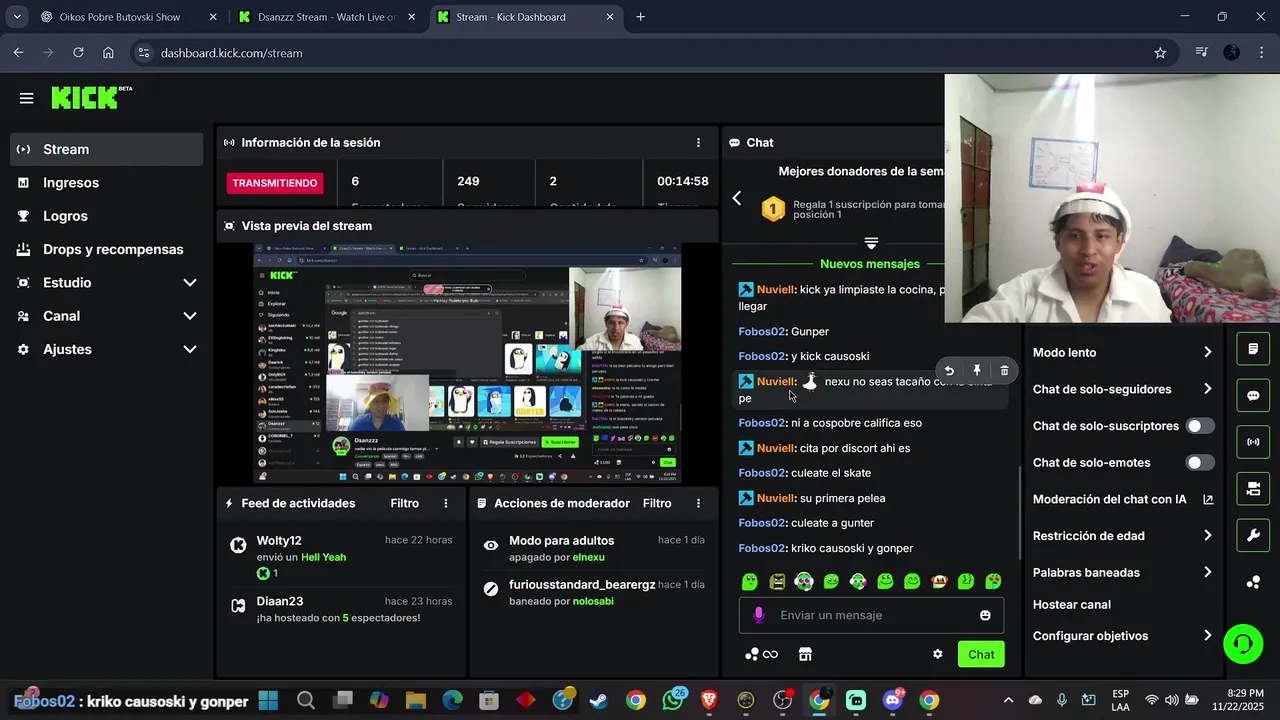Delete the hovered Nuviell chat message
This screenshot has width=1280, height=720.
tap(1005, 371)
